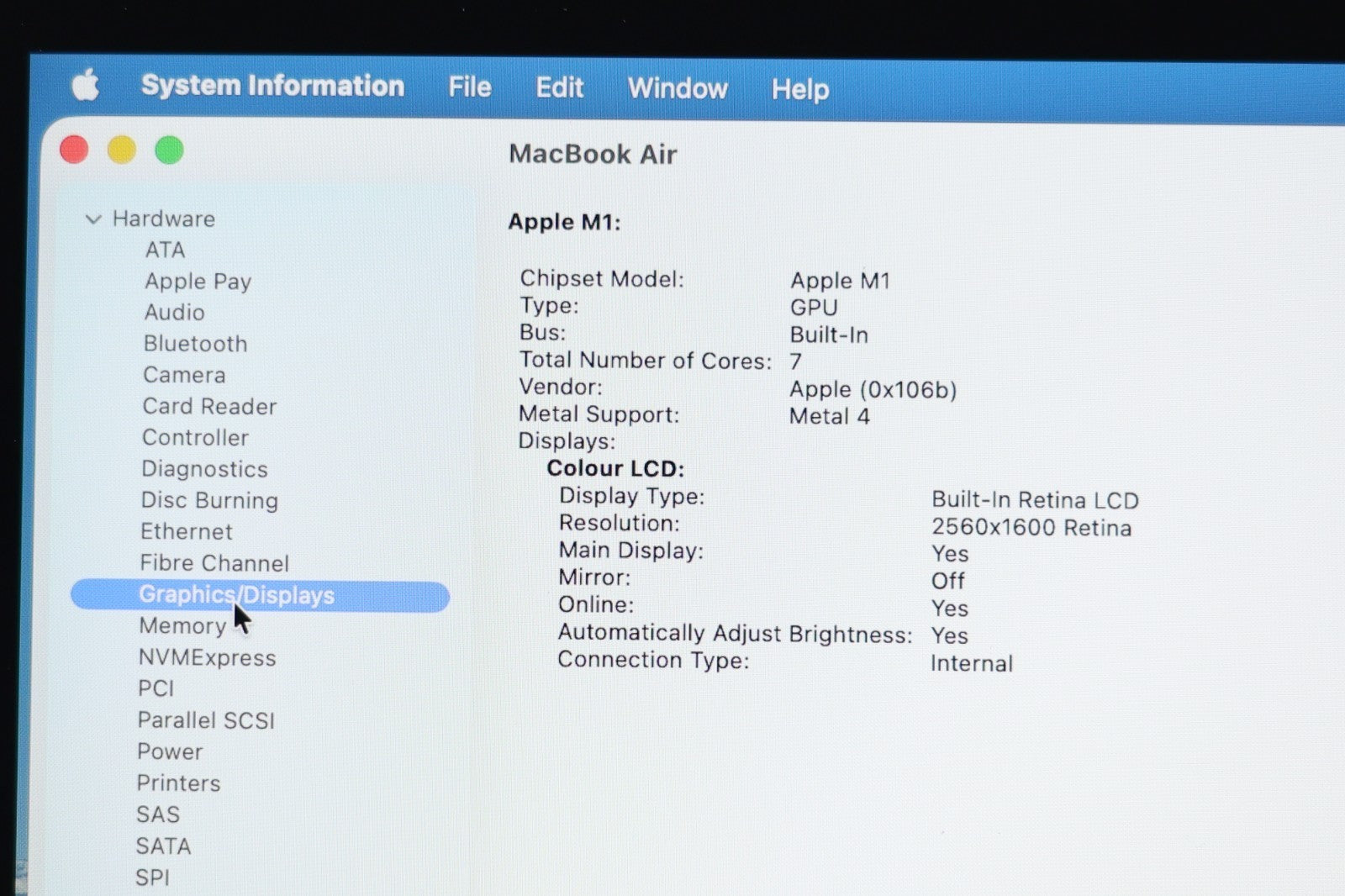Open the File menu
1345x896 pixels.
pos(469,87)
